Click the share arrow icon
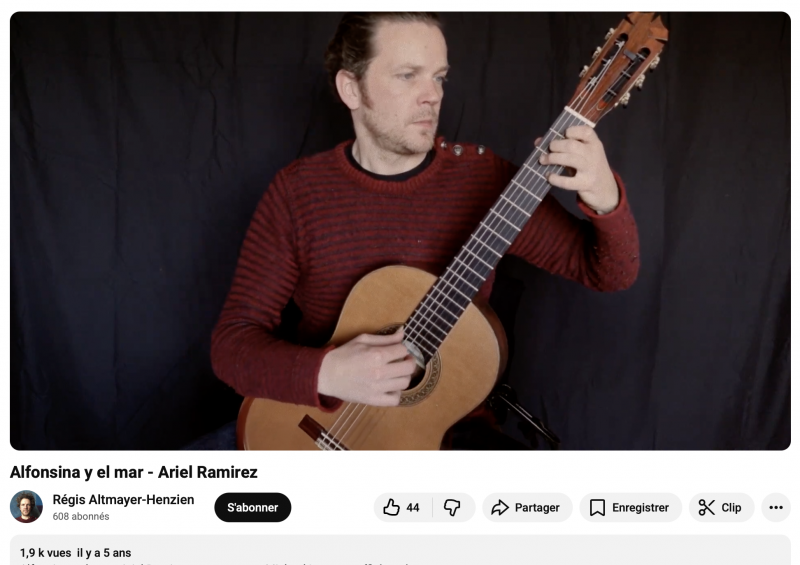The width and height of the screenshot is (800, 565). 500,507
